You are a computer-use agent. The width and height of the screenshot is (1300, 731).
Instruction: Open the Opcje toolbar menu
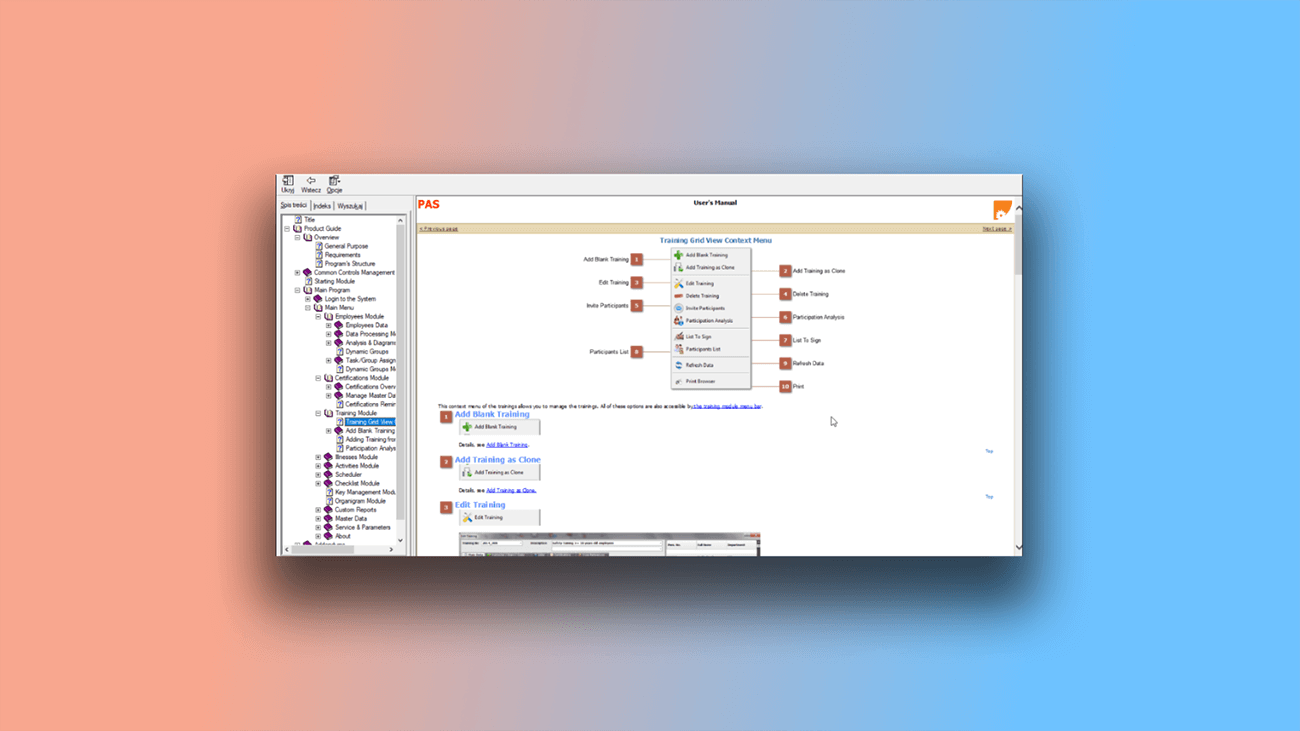pyautogui.click(x=334, y=182)
